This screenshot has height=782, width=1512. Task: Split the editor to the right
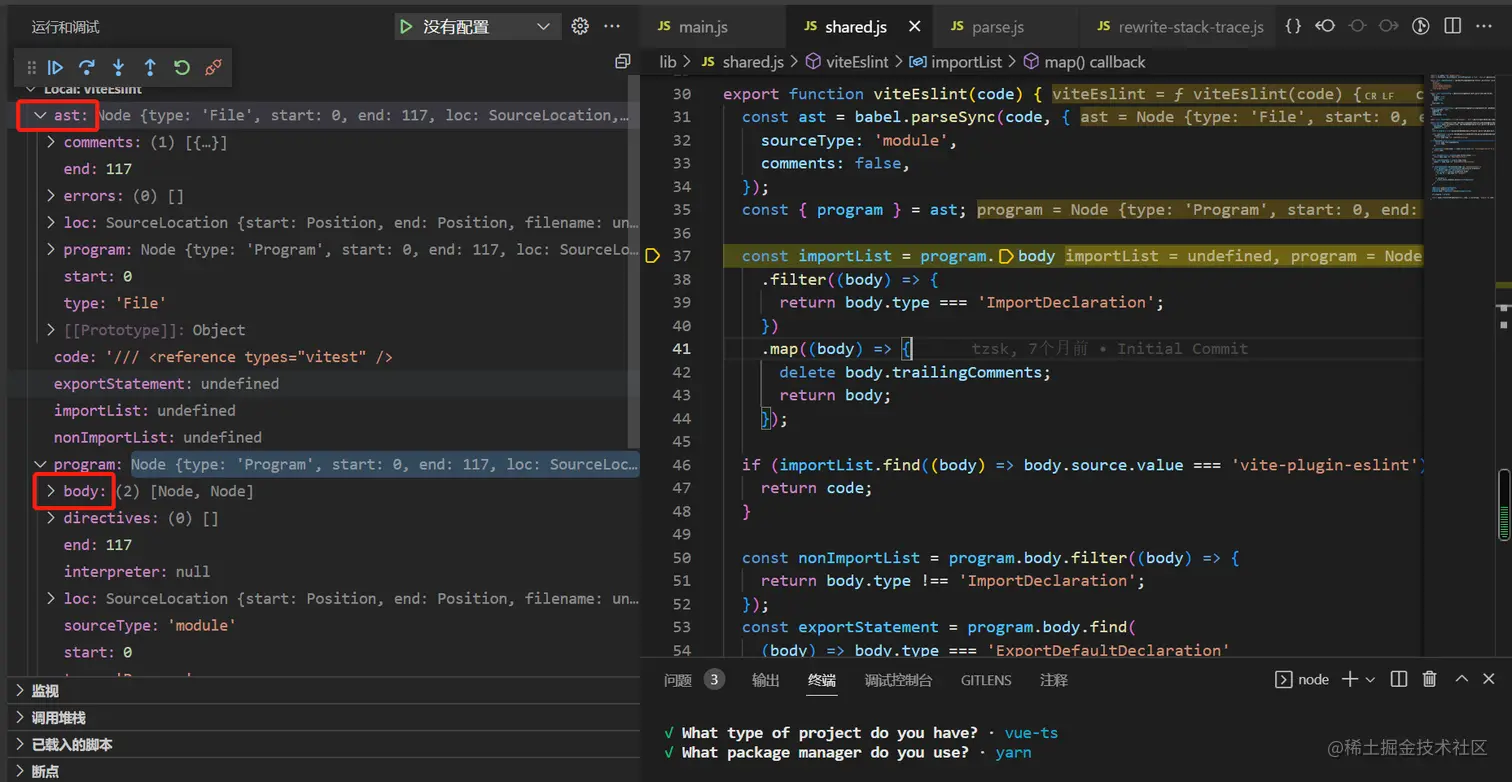(1453, 27)
